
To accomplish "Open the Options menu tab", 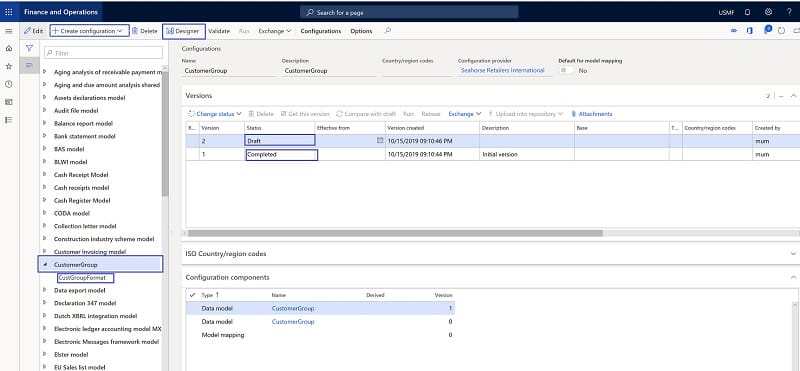I will click(361, 31).
